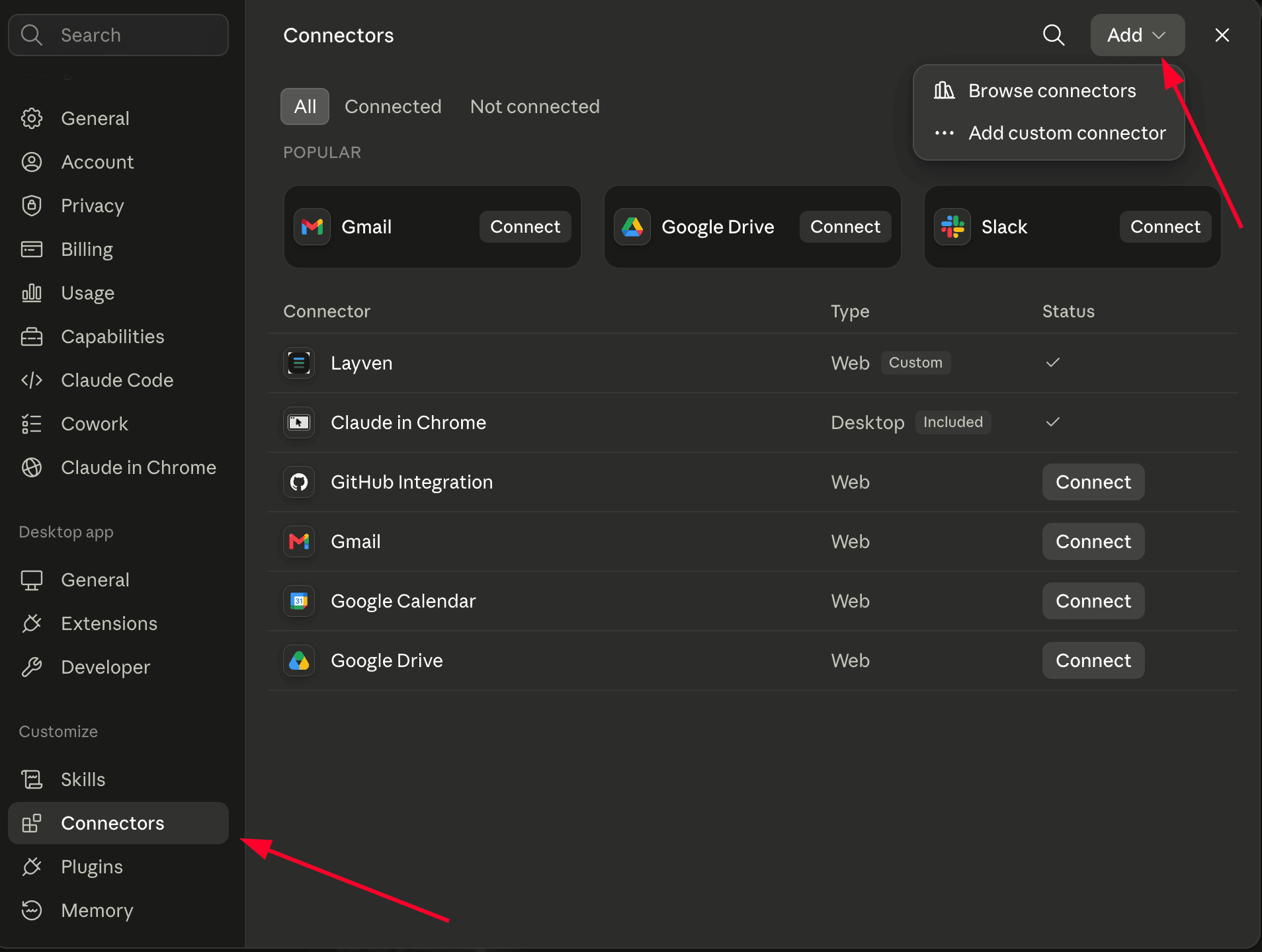
Task: Choose Add custom connector from the menu
Action: coord(1048,133)
